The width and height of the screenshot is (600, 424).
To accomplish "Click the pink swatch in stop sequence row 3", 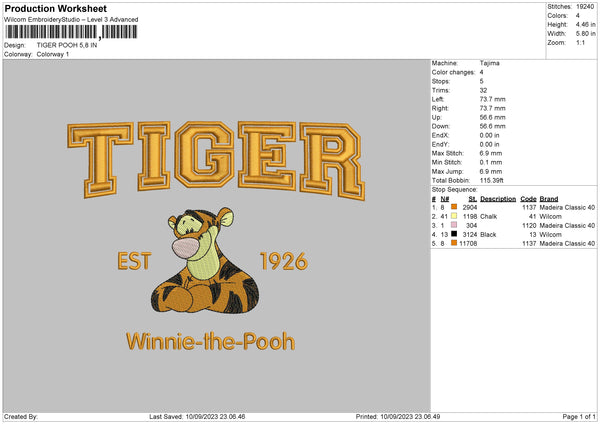I will (x=454, y=225).
